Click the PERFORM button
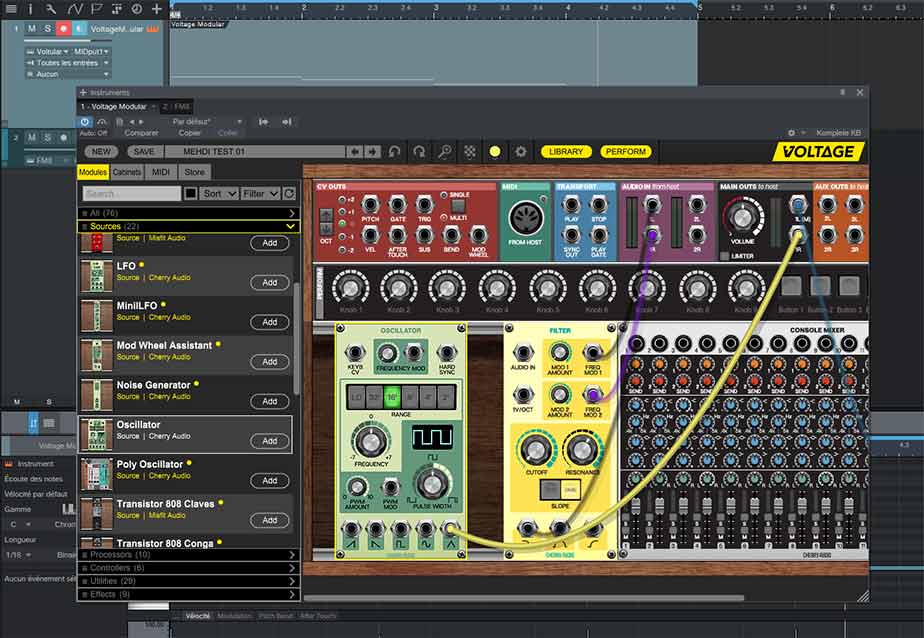The width and height of the screenshot is (924, 638). tap(626, 151)
